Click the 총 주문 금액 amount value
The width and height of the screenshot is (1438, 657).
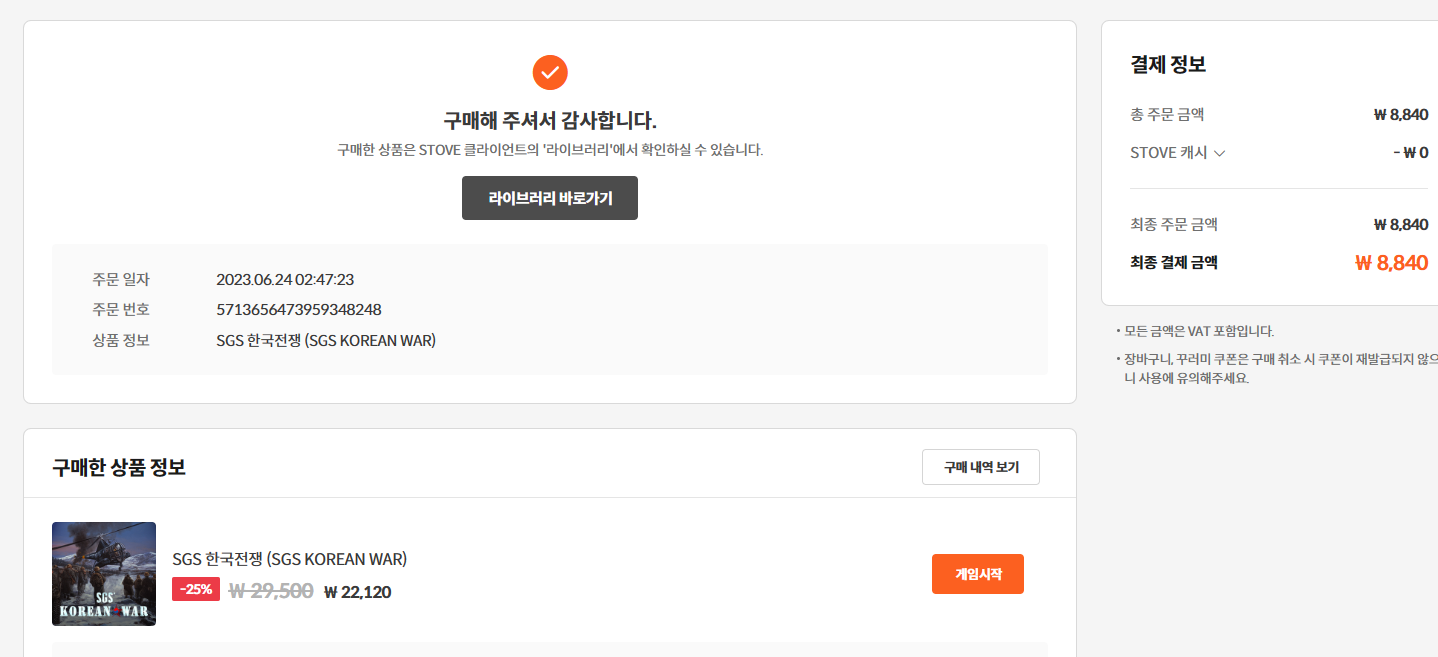tap(1400, 115)
